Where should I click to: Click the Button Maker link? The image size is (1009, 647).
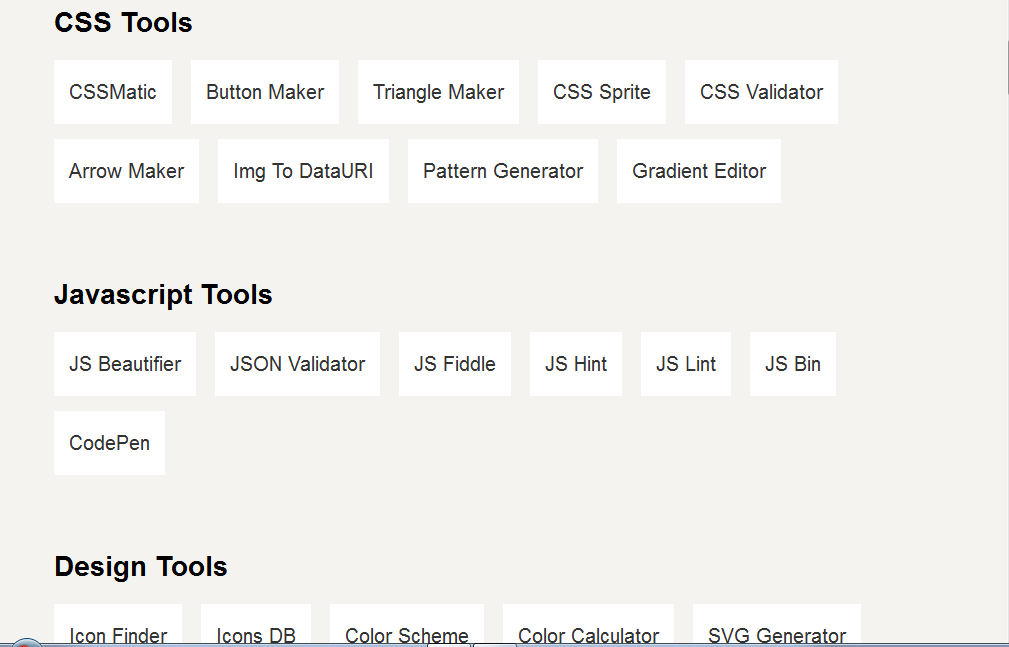tap(264, 92)
